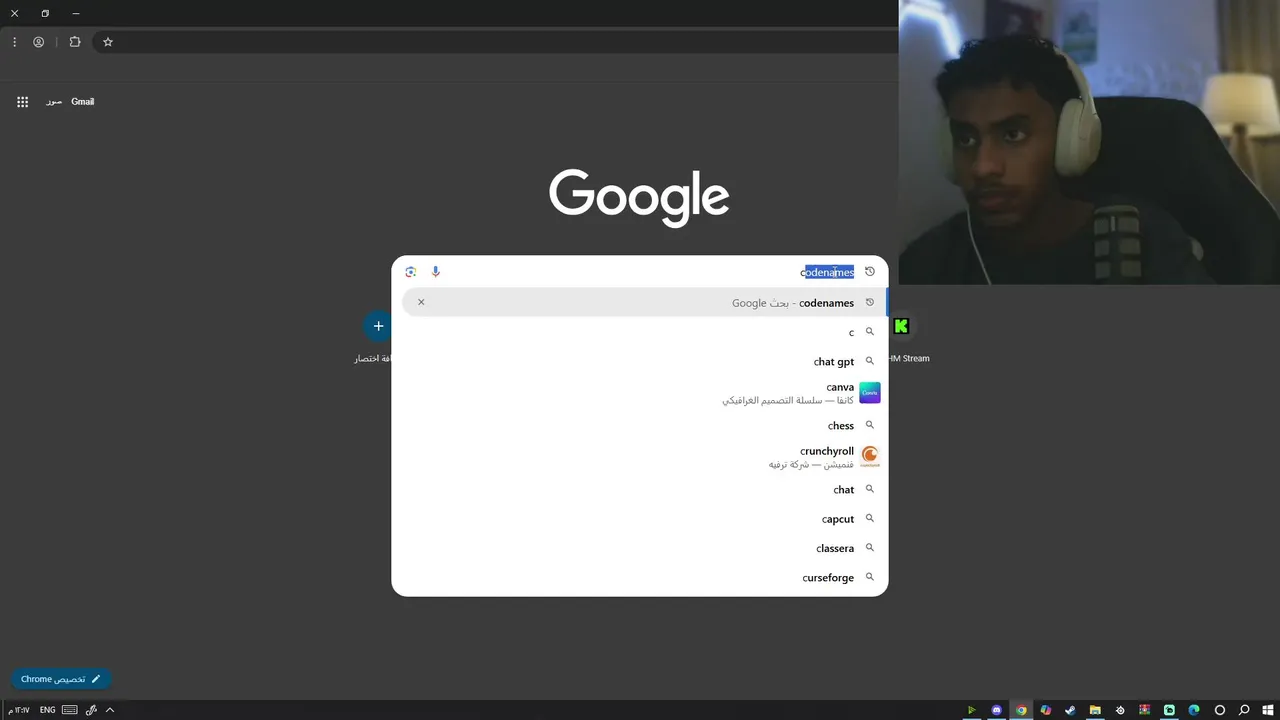Open the green play-arrow app in taskbar
The image size is (1280, 720).
[971, 710]
